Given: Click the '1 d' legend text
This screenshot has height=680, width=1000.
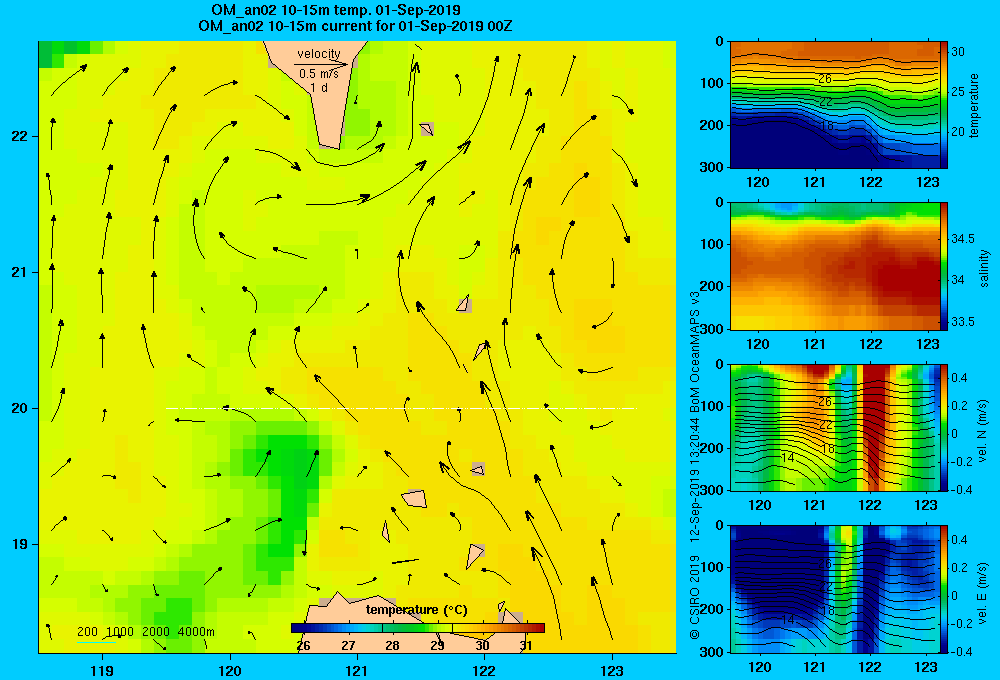Looking at the screenshot, I should (319, 87).
